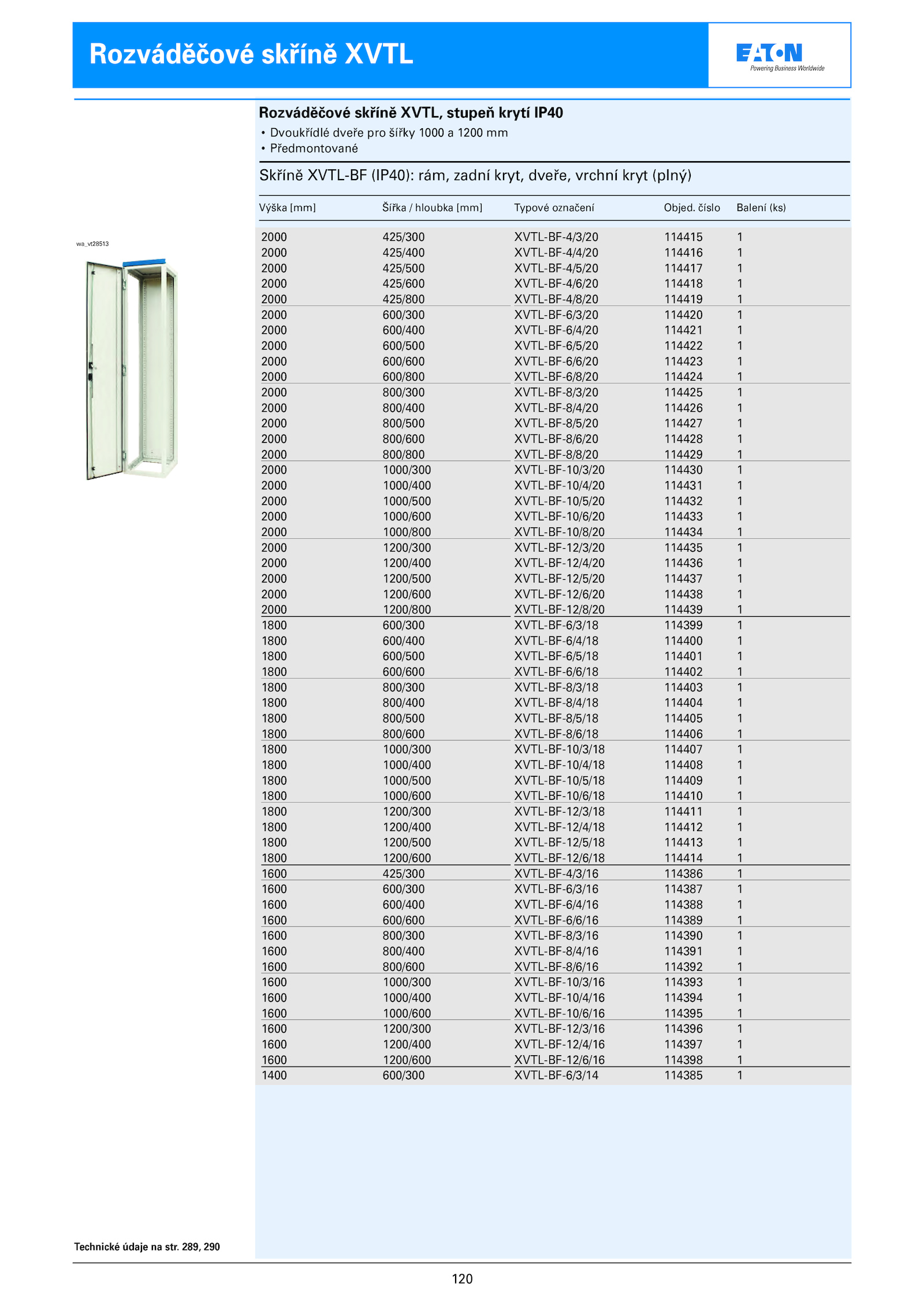Click type designation 'XVTL-BF-4/8/20'
Viewport: 924px width, 1307px height.
[x=556, y=299]
